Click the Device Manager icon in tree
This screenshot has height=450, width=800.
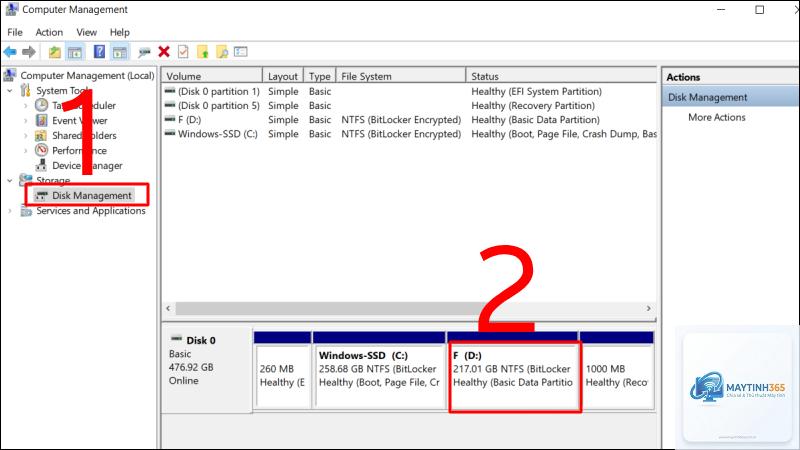pos(41,165)
